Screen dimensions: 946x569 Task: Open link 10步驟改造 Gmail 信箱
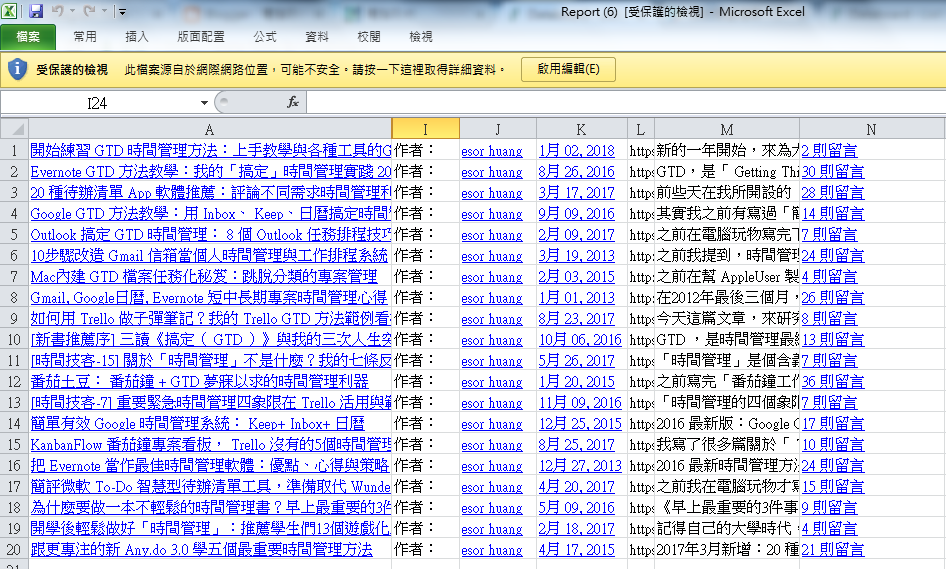209,255
